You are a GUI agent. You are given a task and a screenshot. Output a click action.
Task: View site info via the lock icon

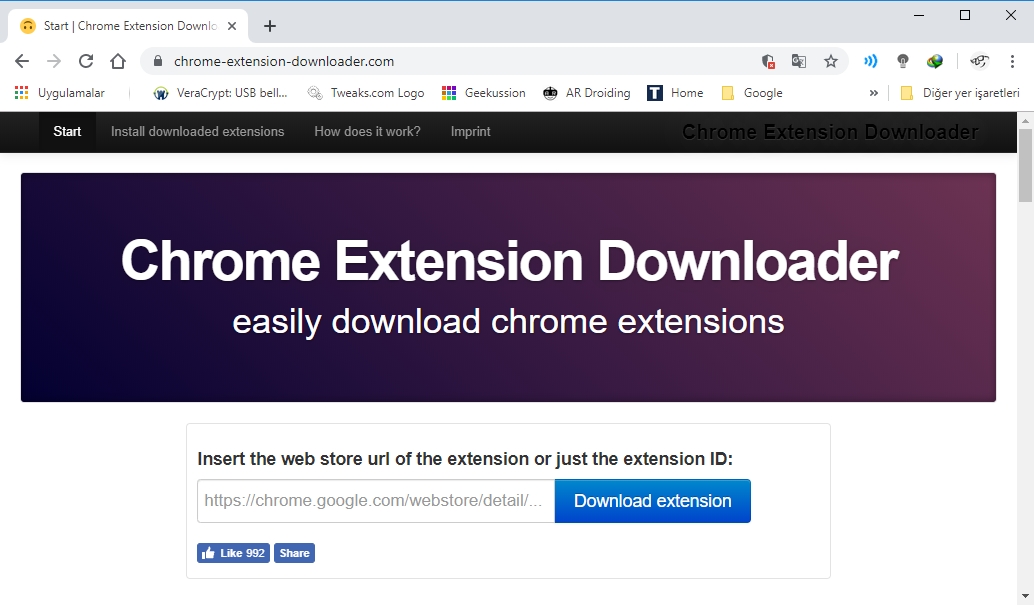tap(158, 61)
